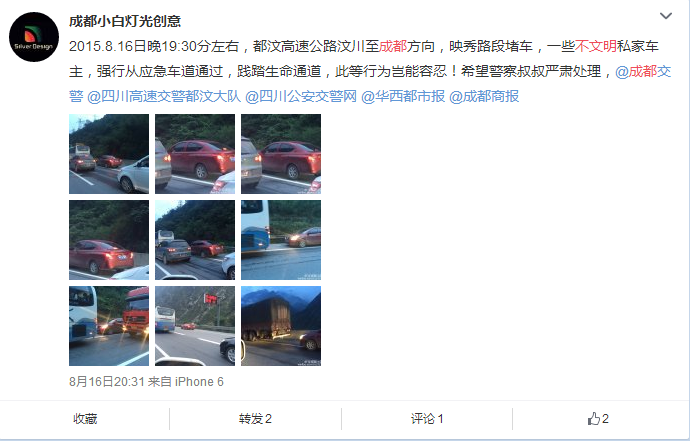Open 评论 1 comments section

[x=427, y=419]
